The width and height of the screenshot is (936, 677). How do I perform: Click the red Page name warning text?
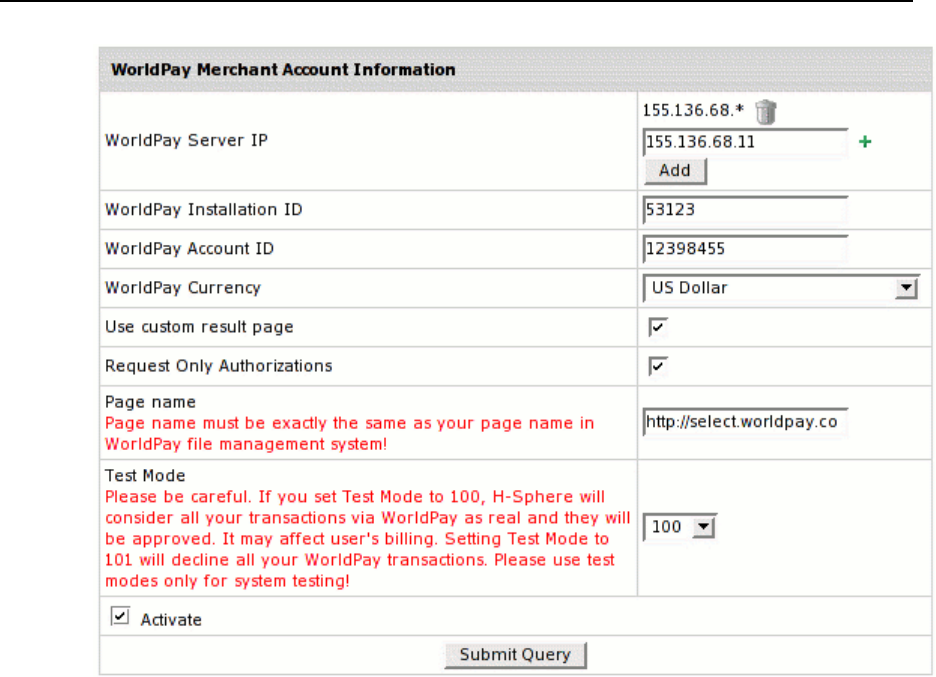point(350,434)
